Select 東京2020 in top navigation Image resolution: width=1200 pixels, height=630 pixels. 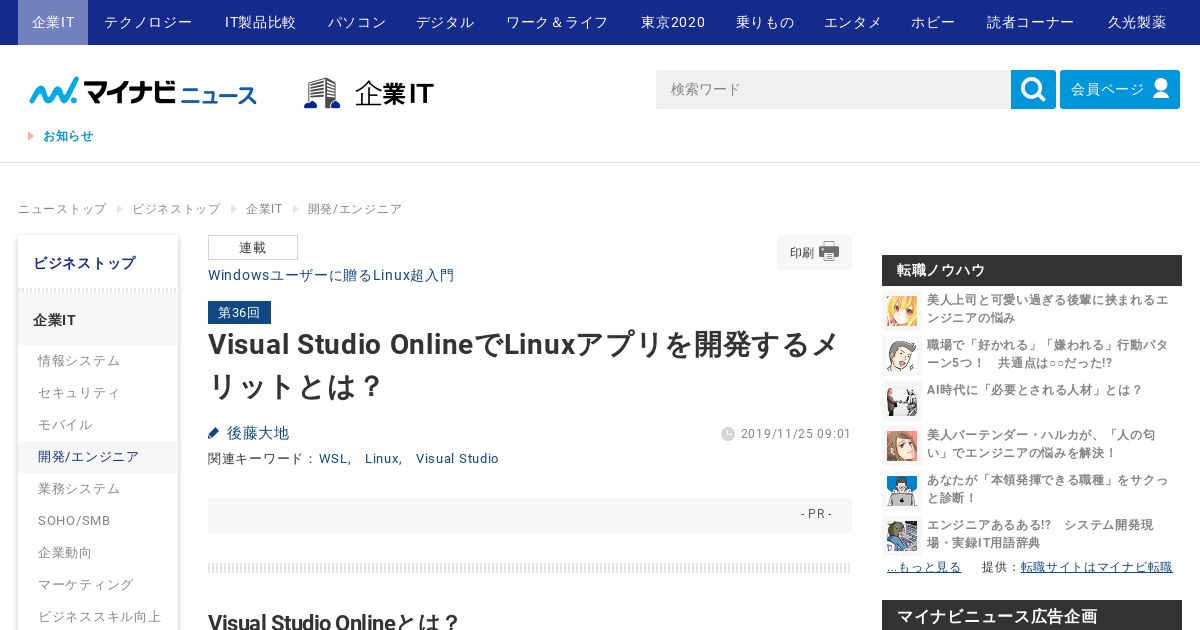coord(673,22)
